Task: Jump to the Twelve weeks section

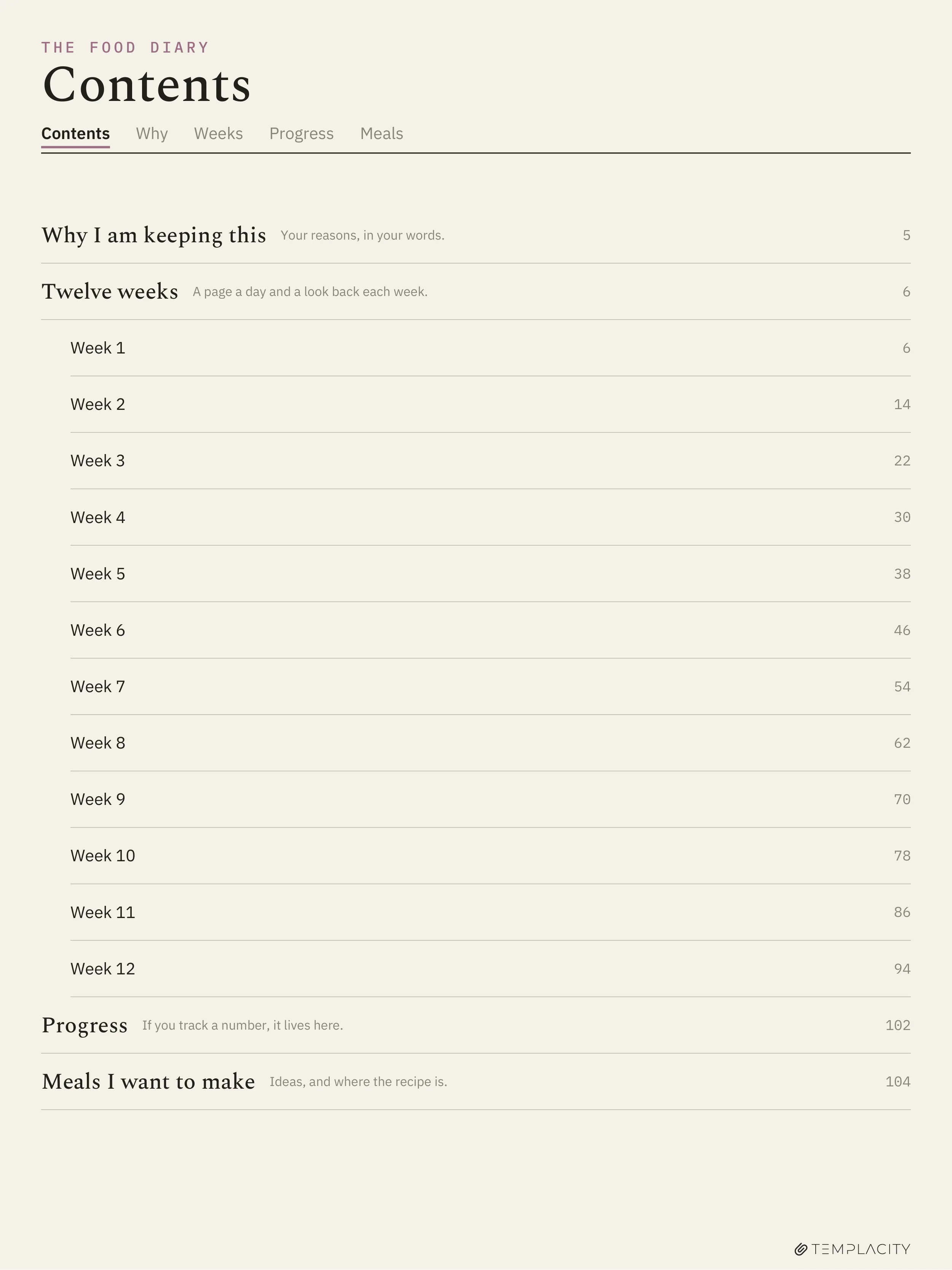Action: pyautogui.click(x=476, y=292)
